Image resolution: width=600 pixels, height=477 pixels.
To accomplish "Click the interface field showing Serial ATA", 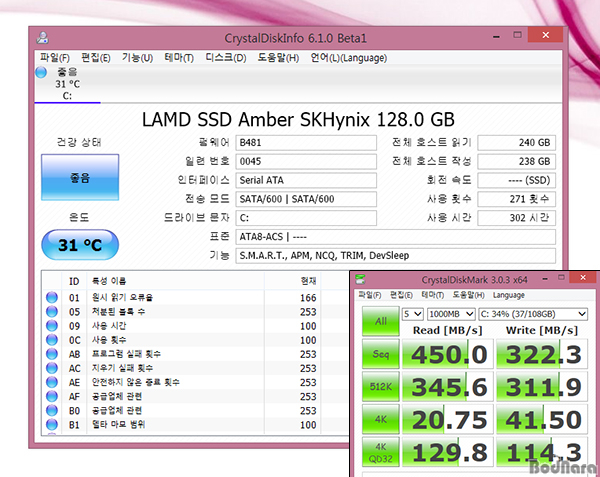I will tap(306, 180).
